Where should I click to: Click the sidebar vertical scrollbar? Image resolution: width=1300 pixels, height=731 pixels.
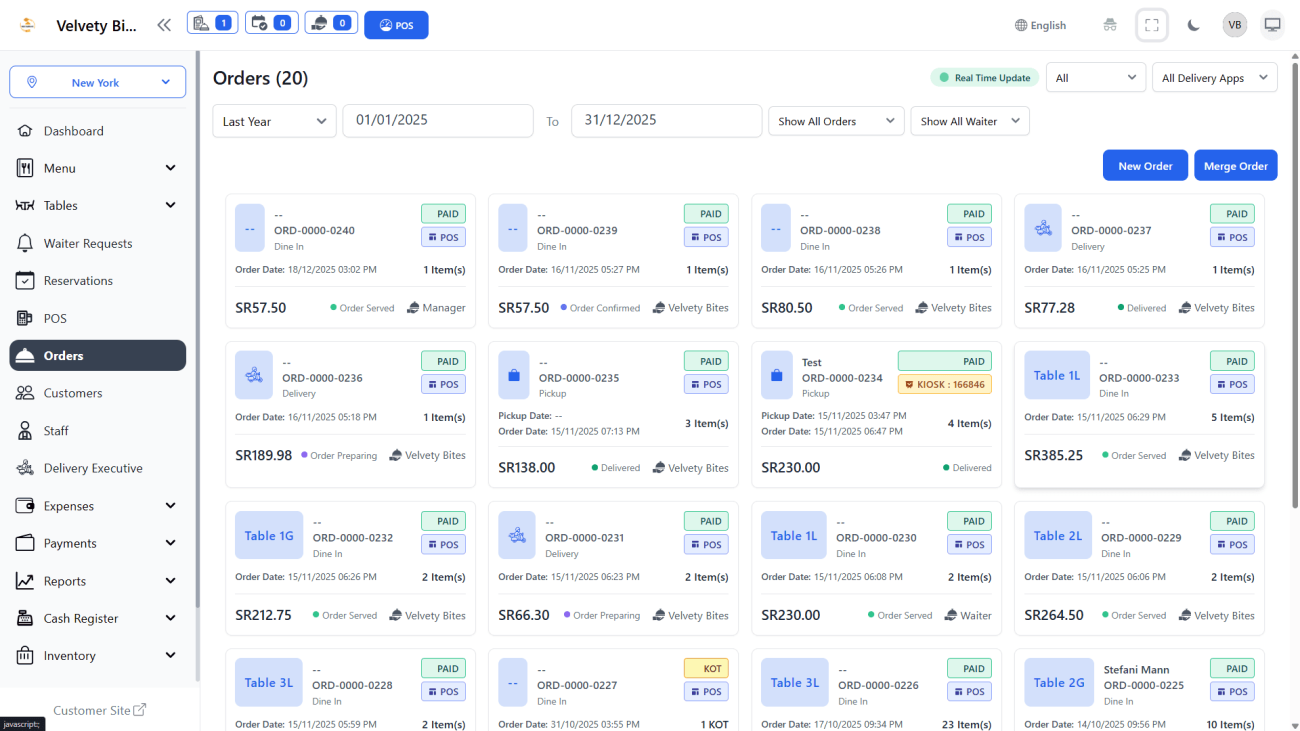[197, 330]
